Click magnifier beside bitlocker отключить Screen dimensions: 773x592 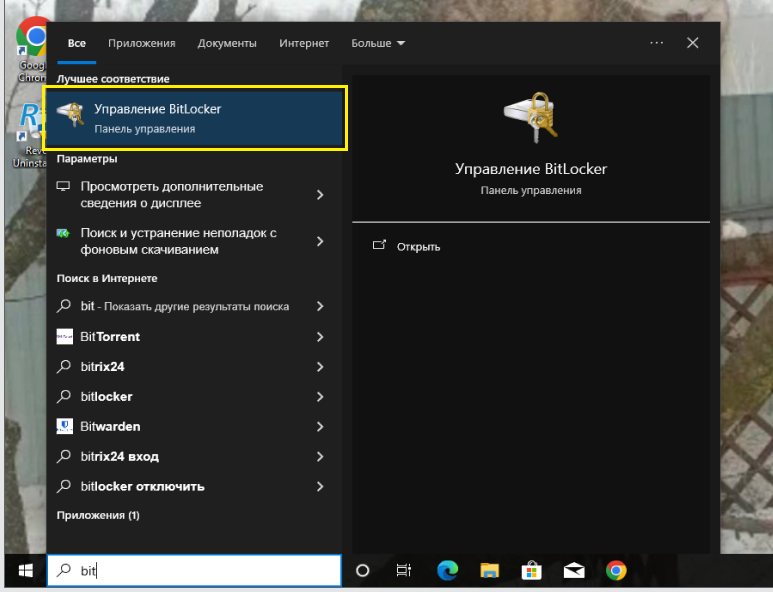64,486
